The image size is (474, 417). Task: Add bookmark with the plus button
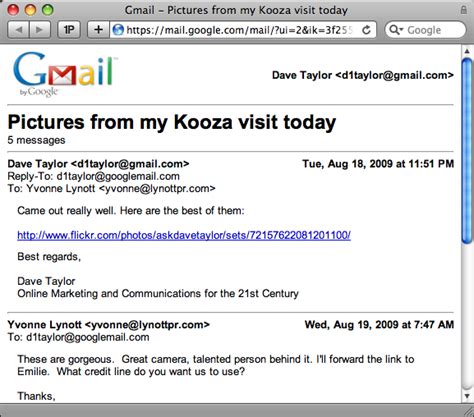tap(98, 30)
